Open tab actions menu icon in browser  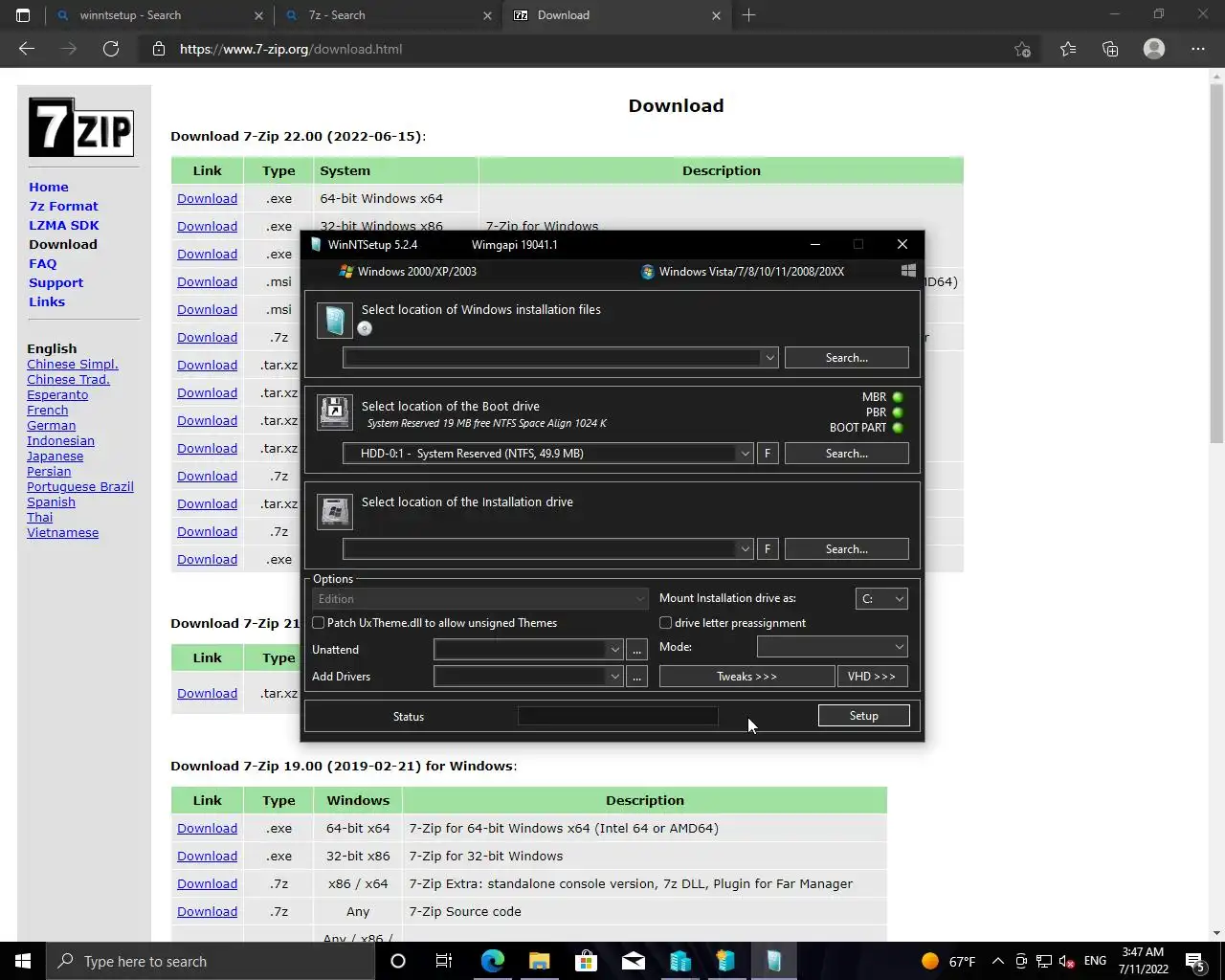(x=23, y=15)
